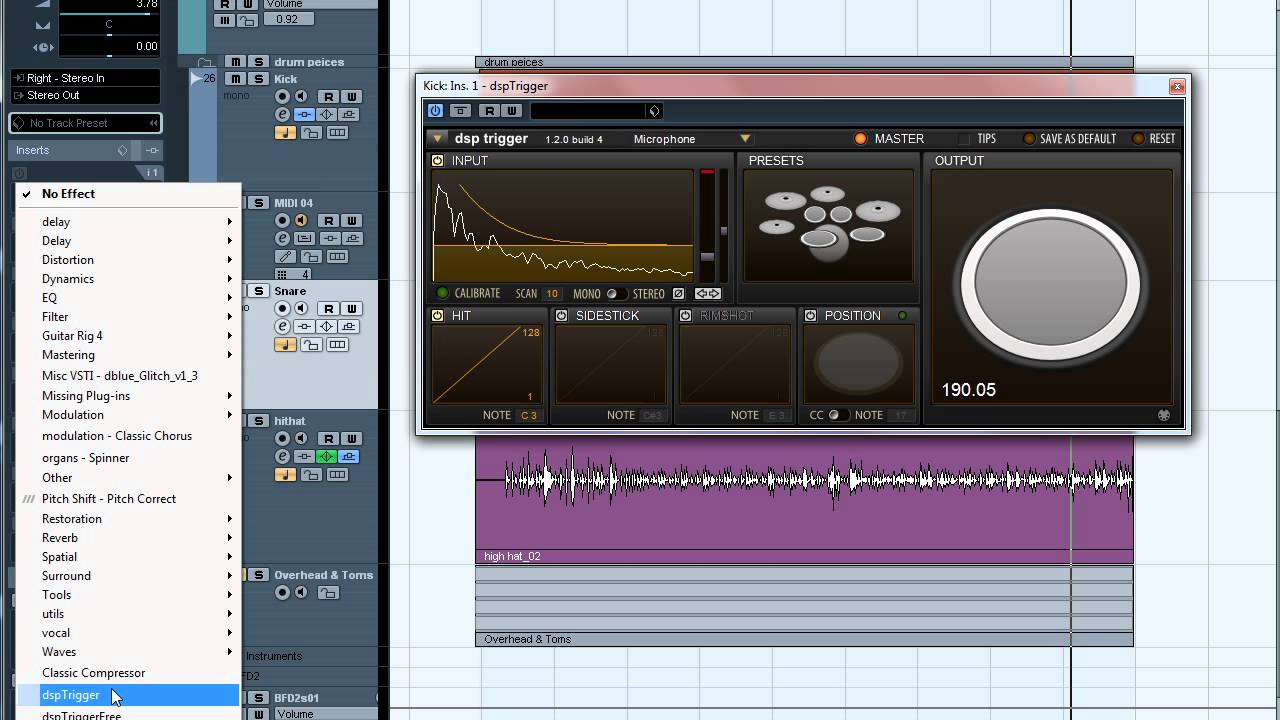Screen dimensions: 1280x720
Task: Choose dspTrigger from the effects list
Action: click(128, 695)
